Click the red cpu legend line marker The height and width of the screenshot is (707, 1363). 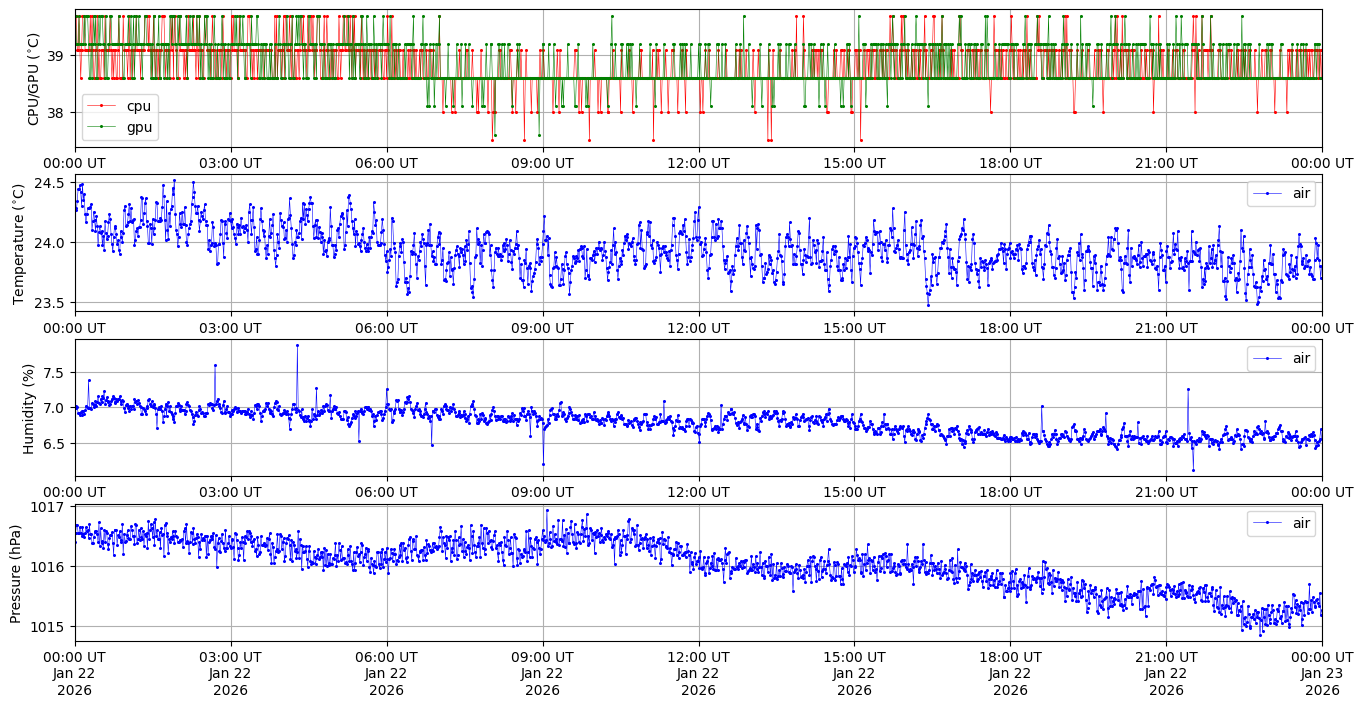(x=101, y=106)
